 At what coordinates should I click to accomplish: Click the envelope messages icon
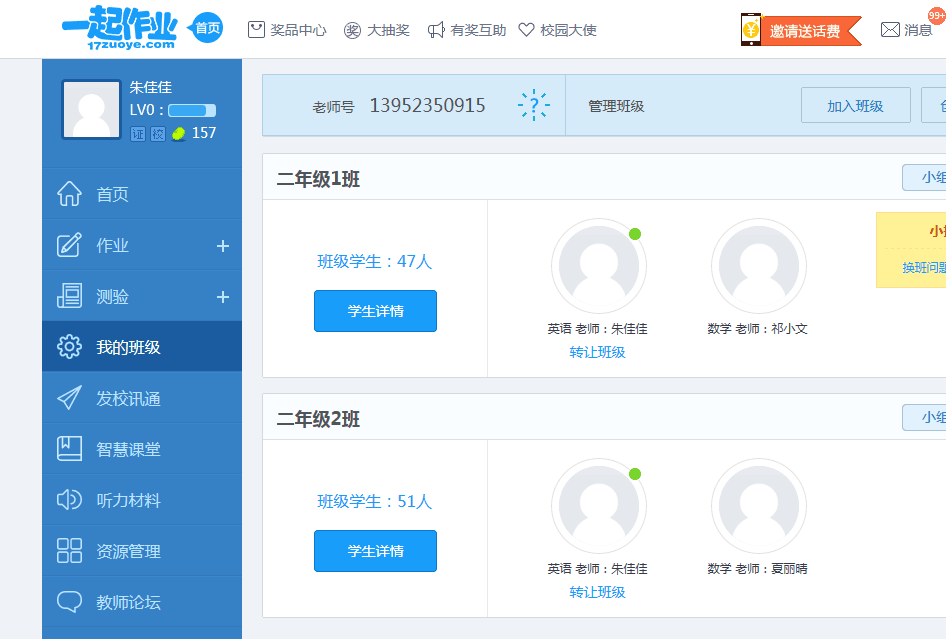890,30
